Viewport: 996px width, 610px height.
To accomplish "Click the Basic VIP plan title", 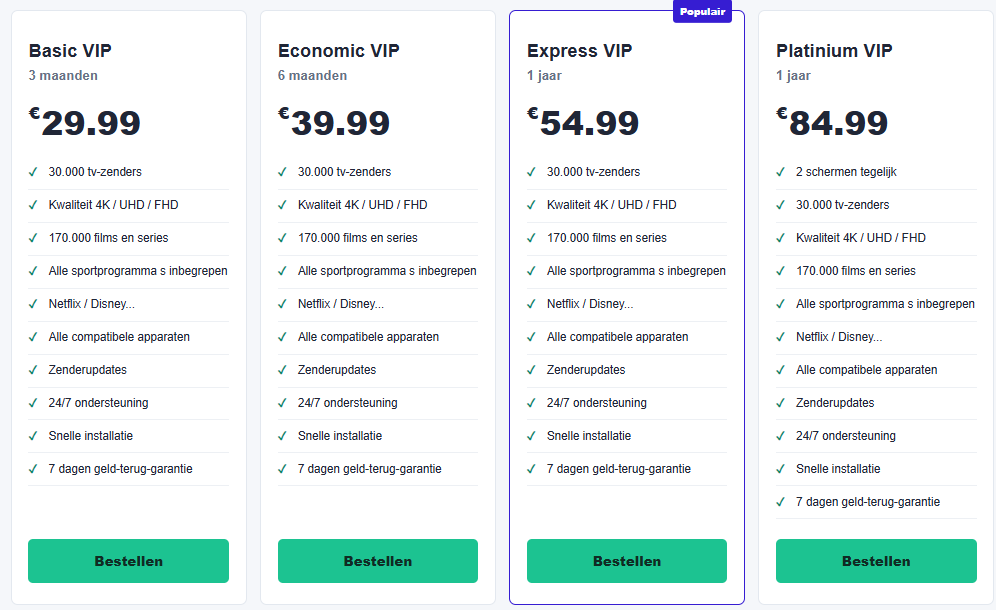I will [70, 51].
